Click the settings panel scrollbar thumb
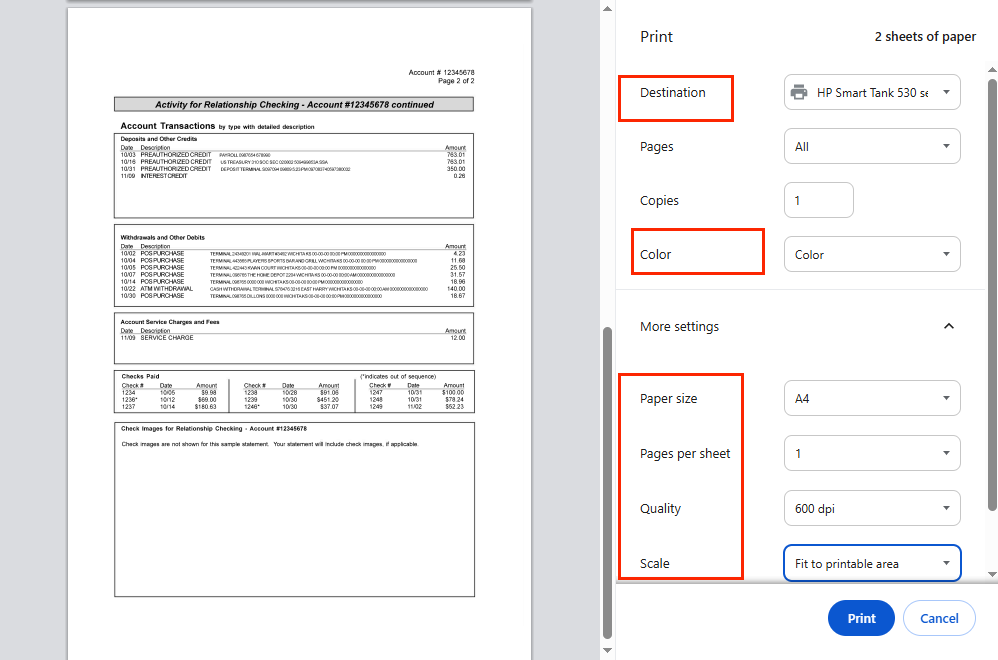The image size is (998, 660). 992,294
